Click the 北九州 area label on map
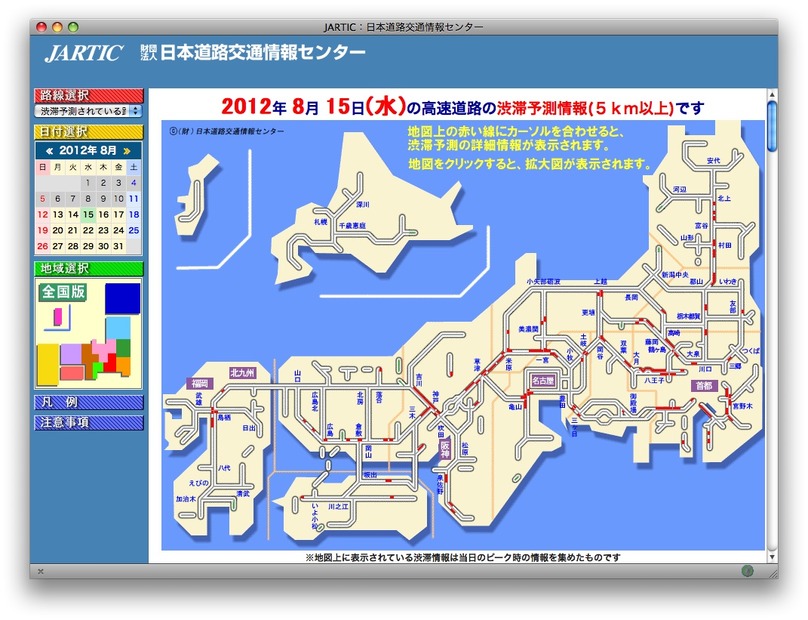The height and width of the screenshot is (620, 808). click(x=243, y=372)
